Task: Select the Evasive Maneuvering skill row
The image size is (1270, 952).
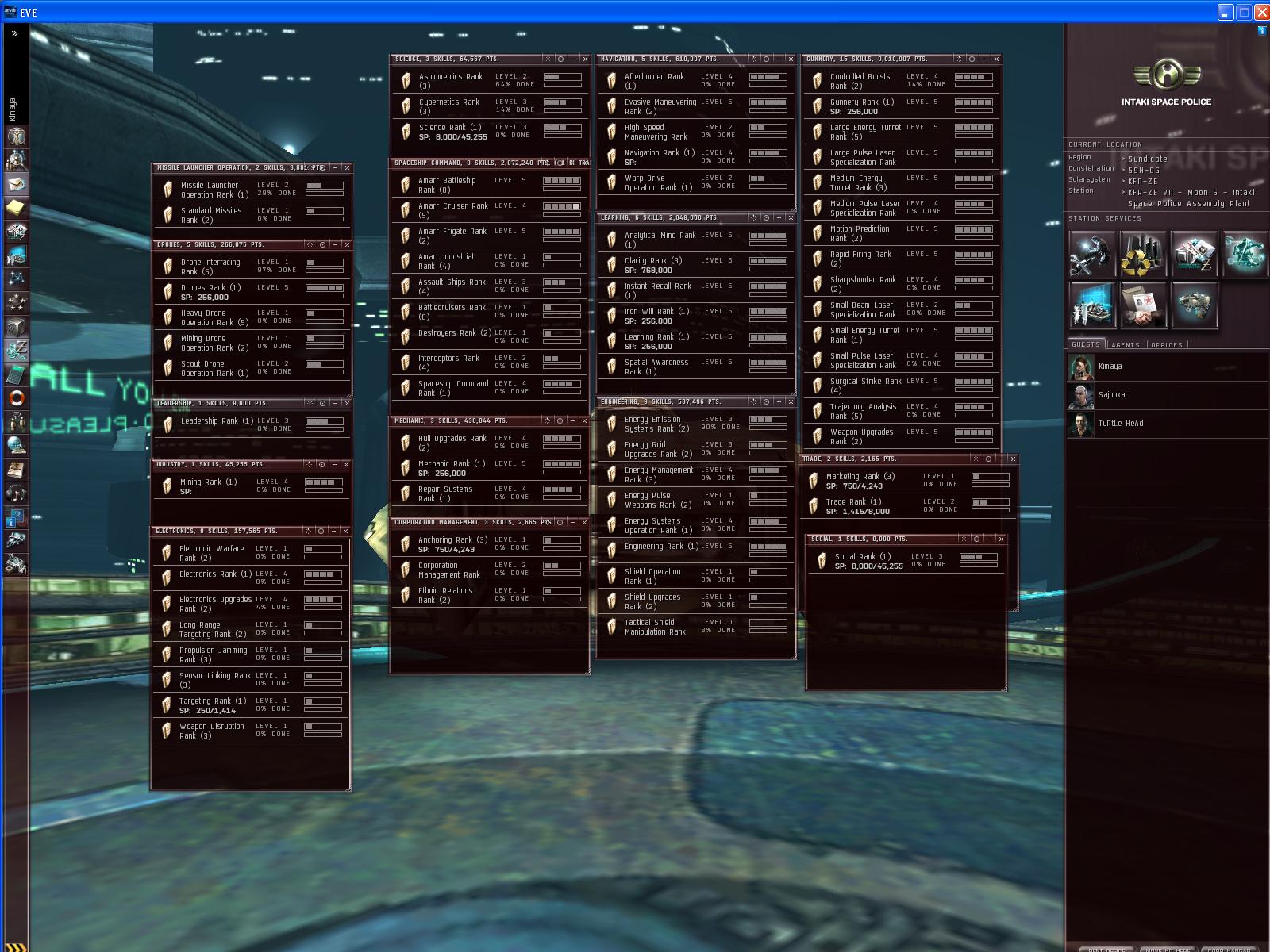Action: coord(695,106)
